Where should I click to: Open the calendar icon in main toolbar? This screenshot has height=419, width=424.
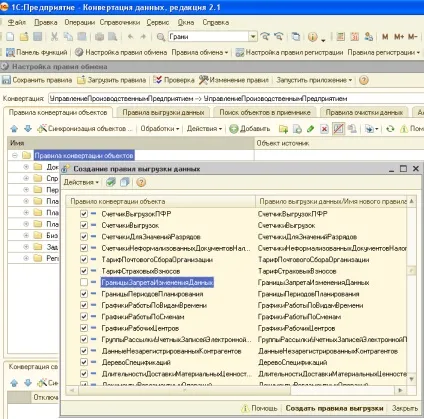tap(354, 36)
